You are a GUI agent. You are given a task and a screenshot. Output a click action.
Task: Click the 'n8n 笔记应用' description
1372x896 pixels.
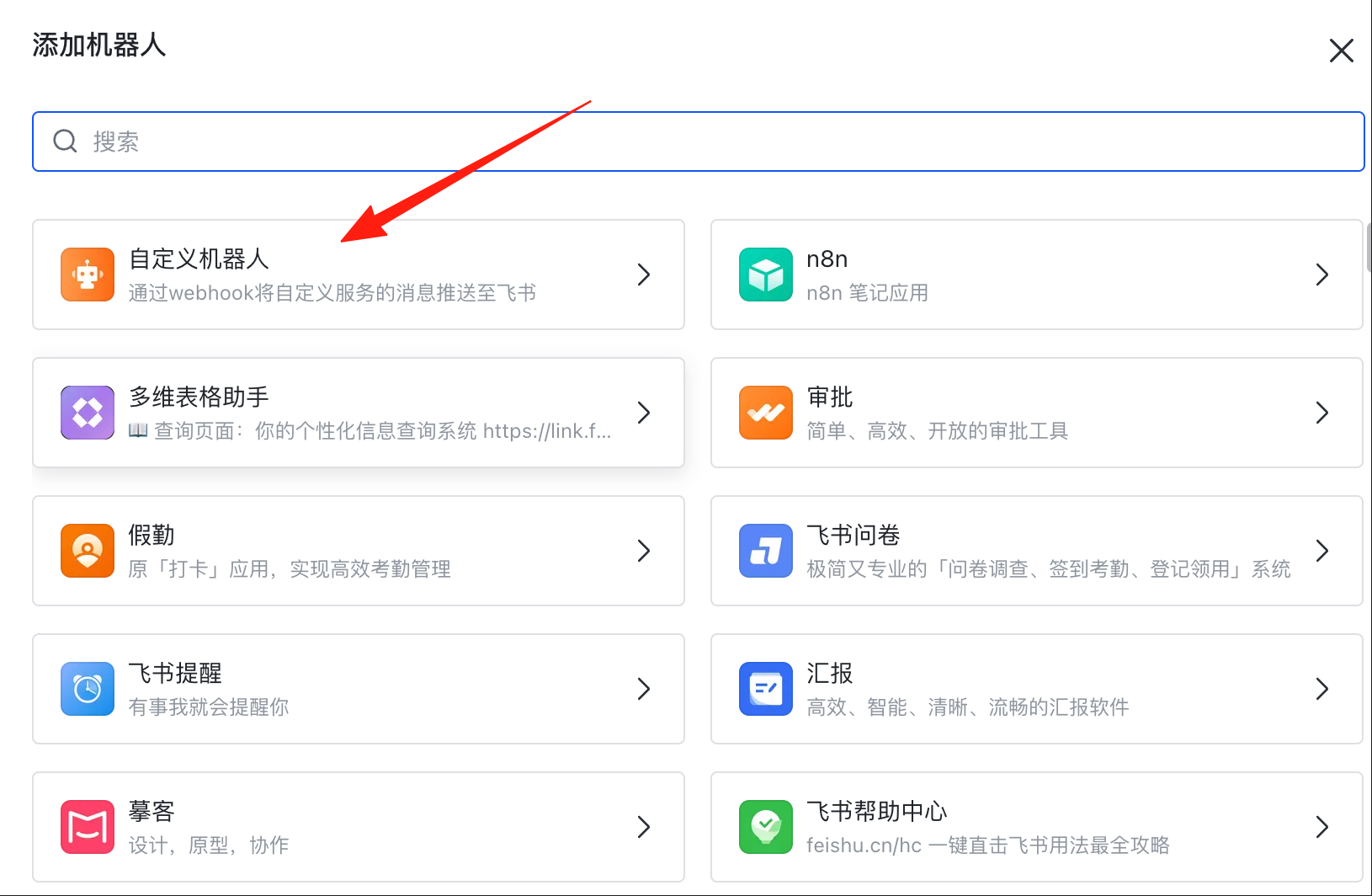point(867,293)
